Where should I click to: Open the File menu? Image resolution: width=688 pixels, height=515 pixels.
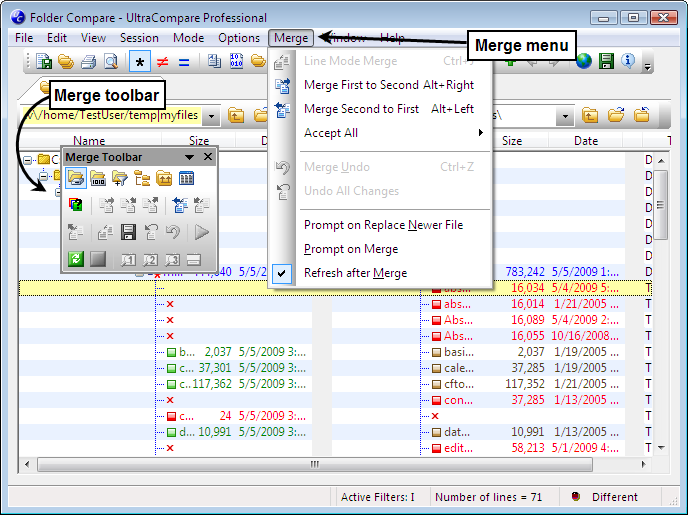[x=24, y=38]
